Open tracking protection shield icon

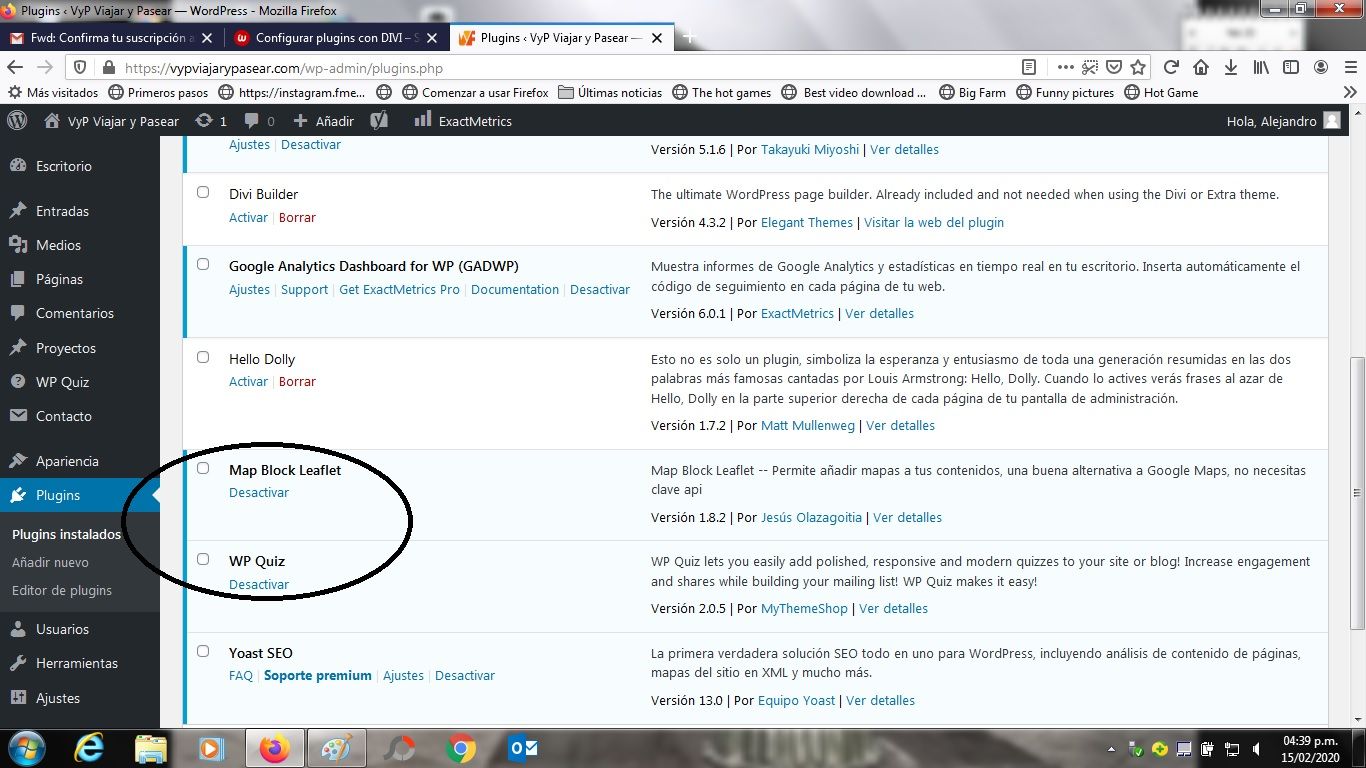click(82, 68)
